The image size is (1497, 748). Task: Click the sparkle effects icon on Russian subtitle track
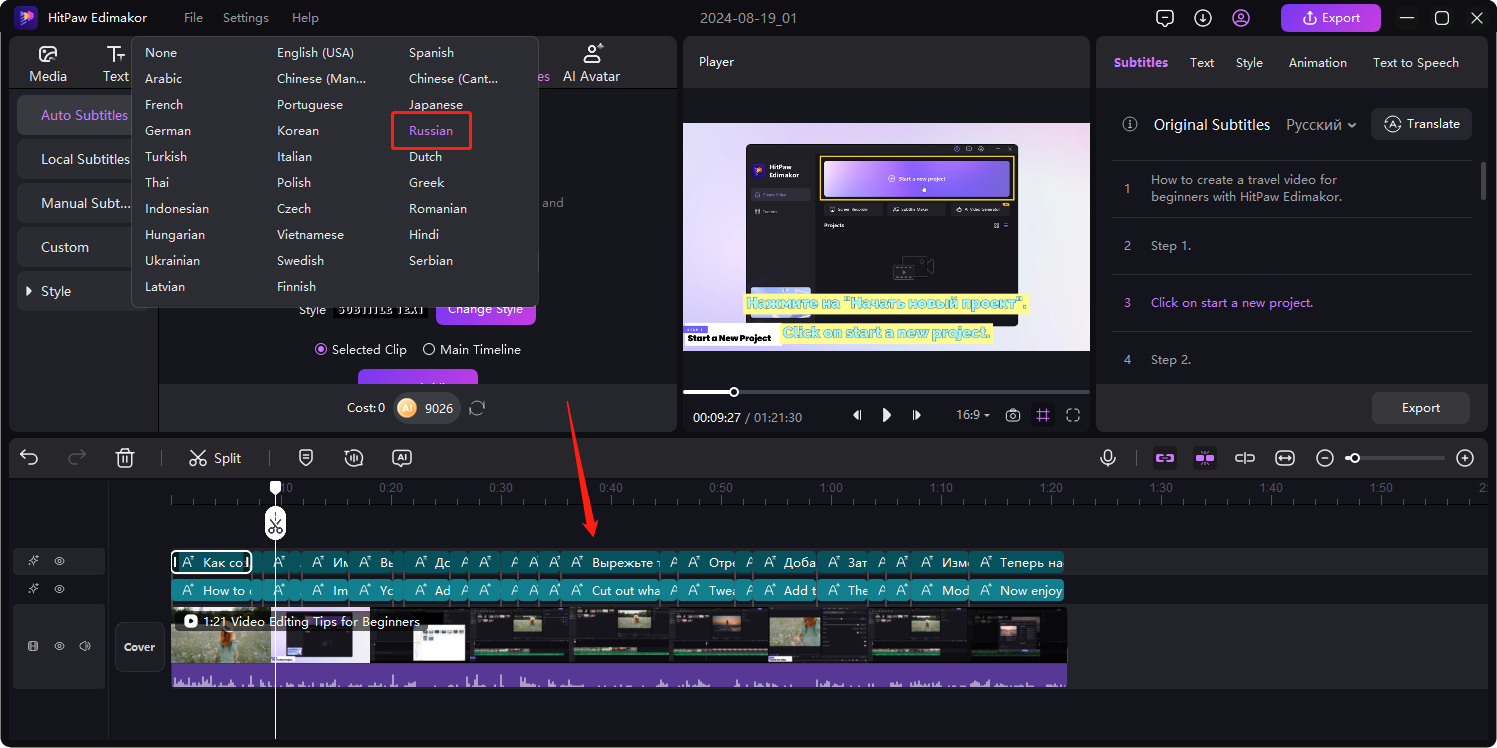coord(33,562)
